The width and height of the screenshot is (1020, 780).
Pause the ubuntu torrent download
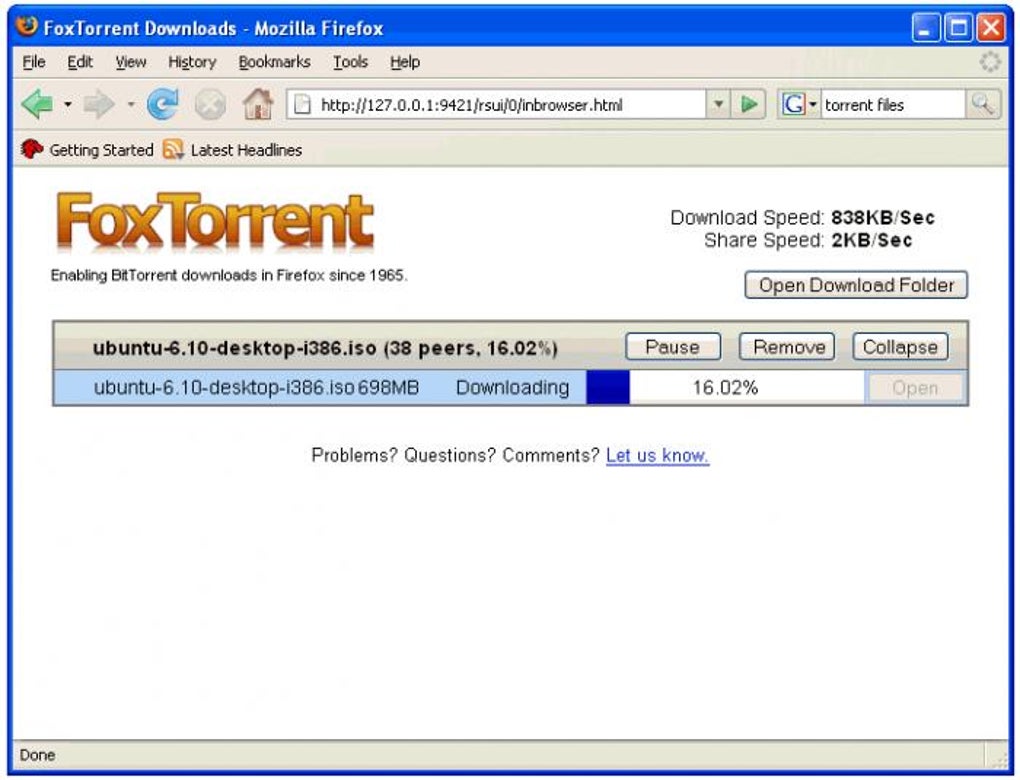[x=673, y=347]
